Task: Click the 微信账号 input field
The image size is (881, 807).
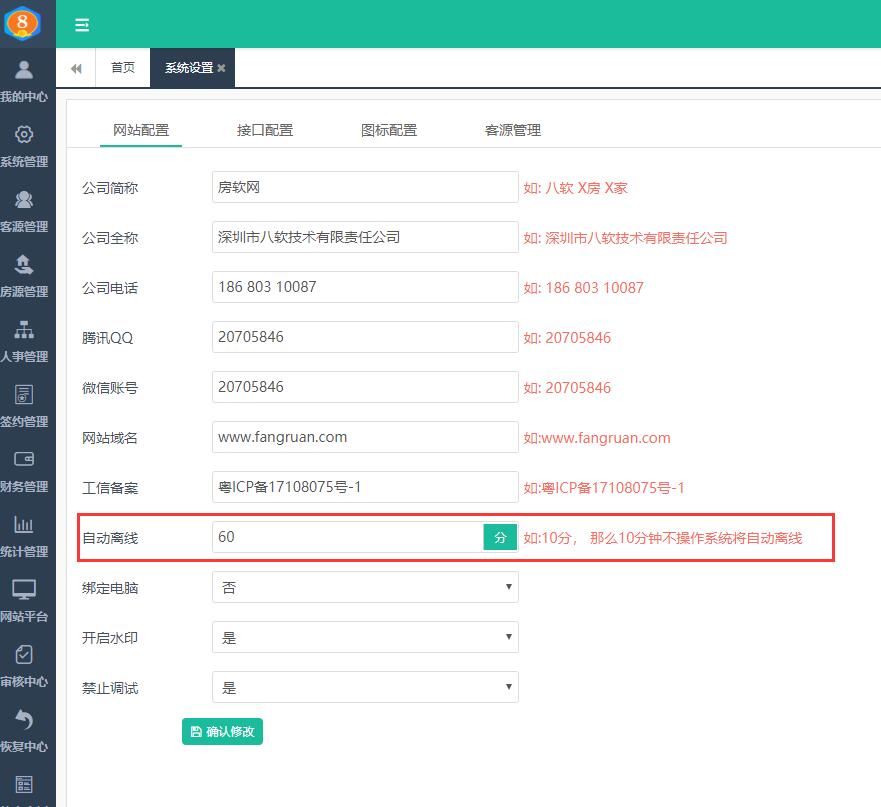Action: pyautogui.click(x=365, y=387)
